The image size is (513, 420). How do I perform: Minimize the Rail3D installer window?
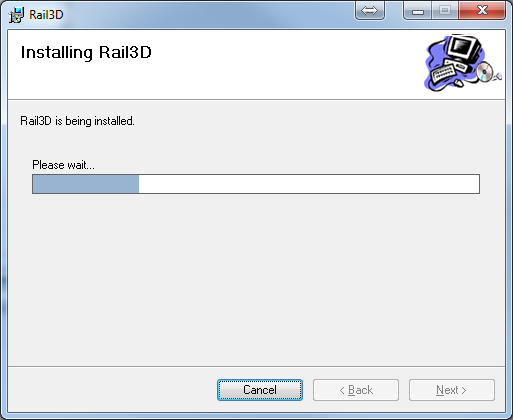[418, 10]
